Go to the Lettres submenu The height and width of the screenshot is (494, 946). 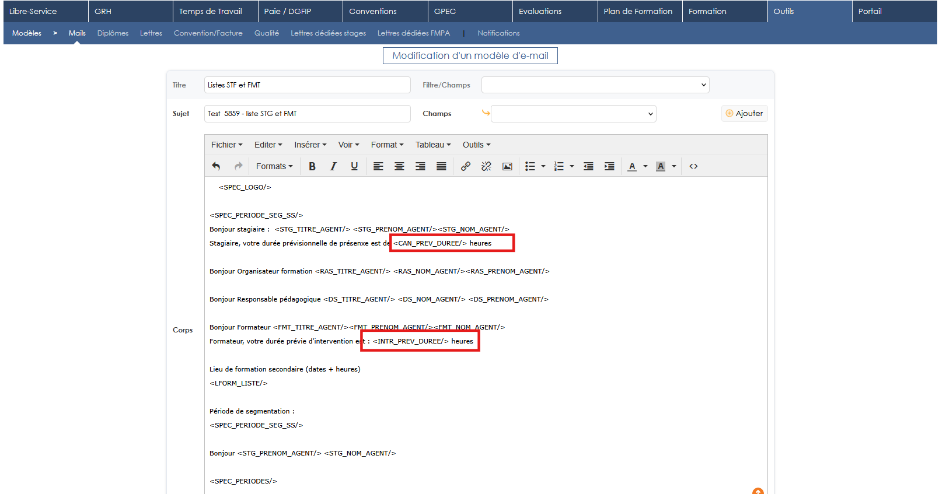(x=151, y=33)
